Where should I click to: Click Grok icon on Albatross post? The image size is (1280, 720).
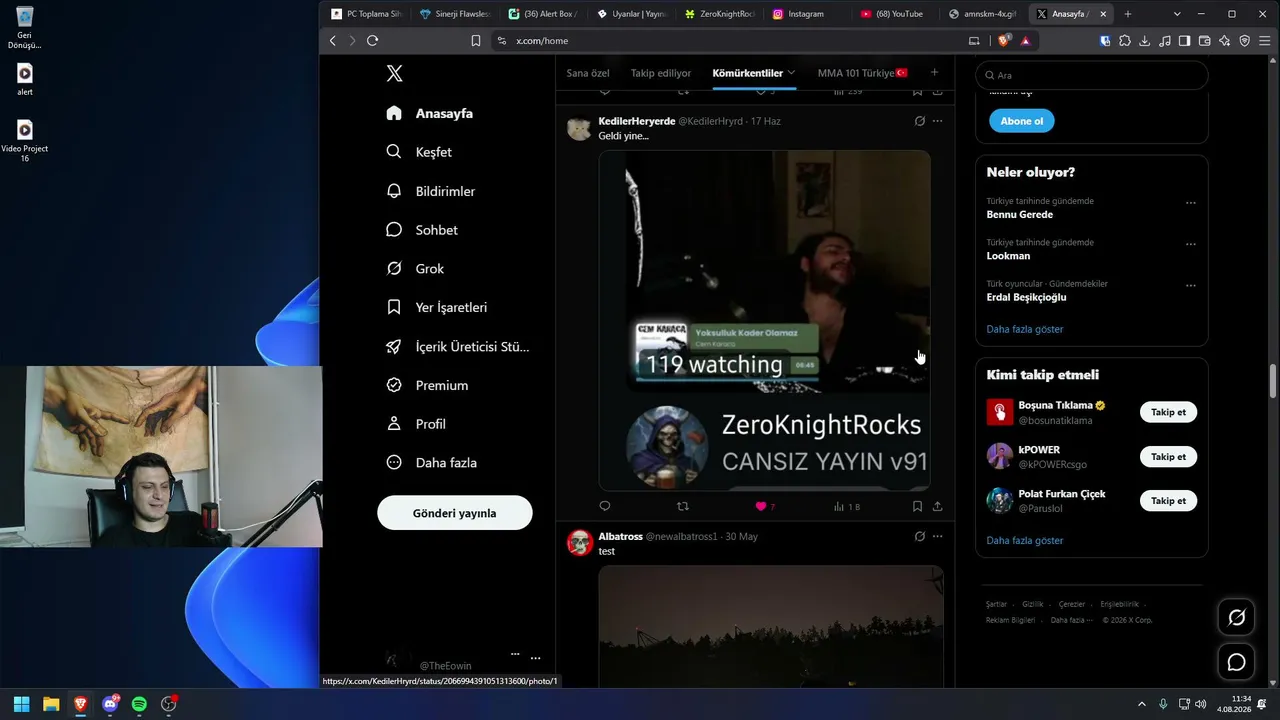pyautogui.click(x=920, y=536)
